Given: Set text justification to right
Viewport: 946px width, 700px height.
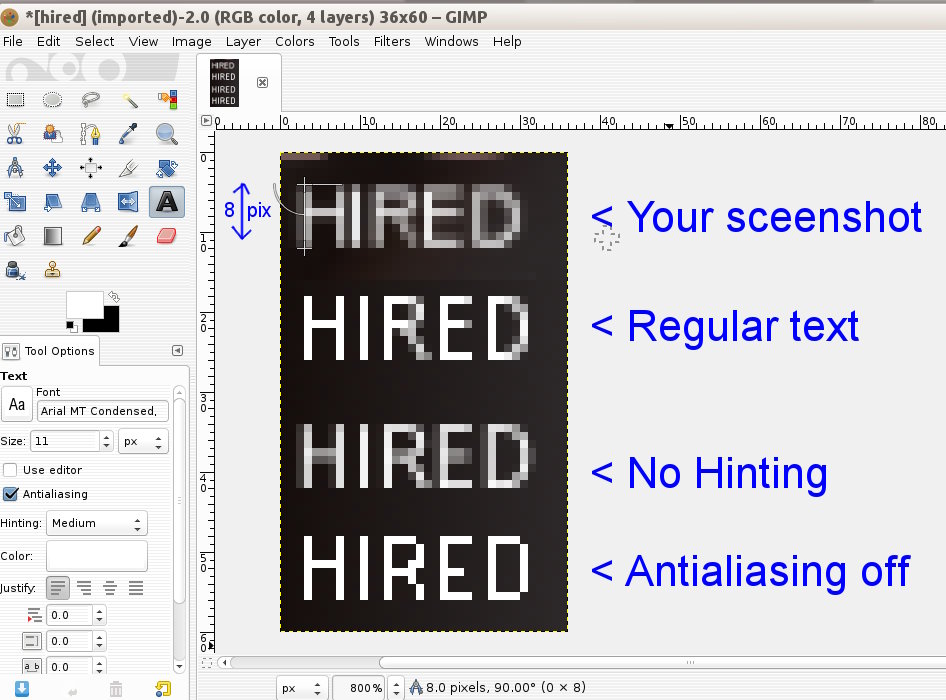Looking at the screenshot, I should [84, 588].
